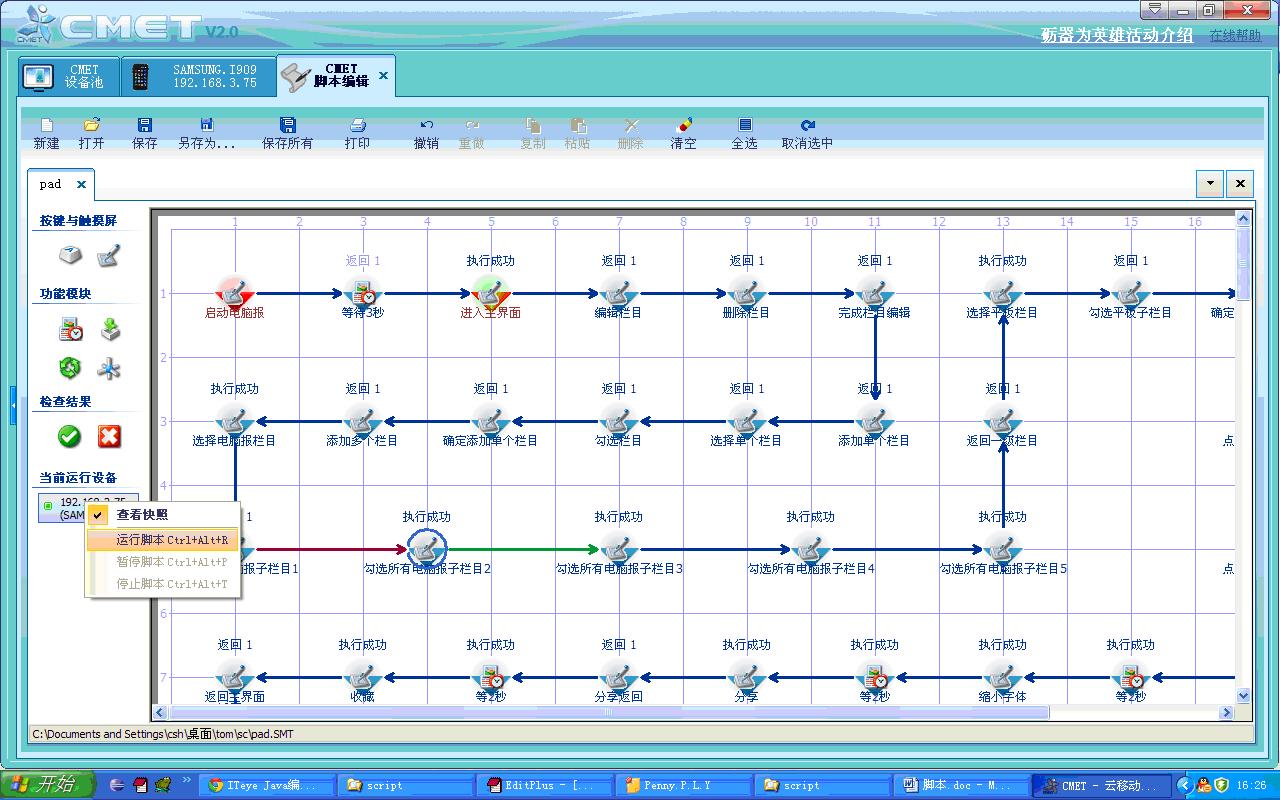
Task: Click the 保存 (Save) toolbar icon
Action: 145,125
